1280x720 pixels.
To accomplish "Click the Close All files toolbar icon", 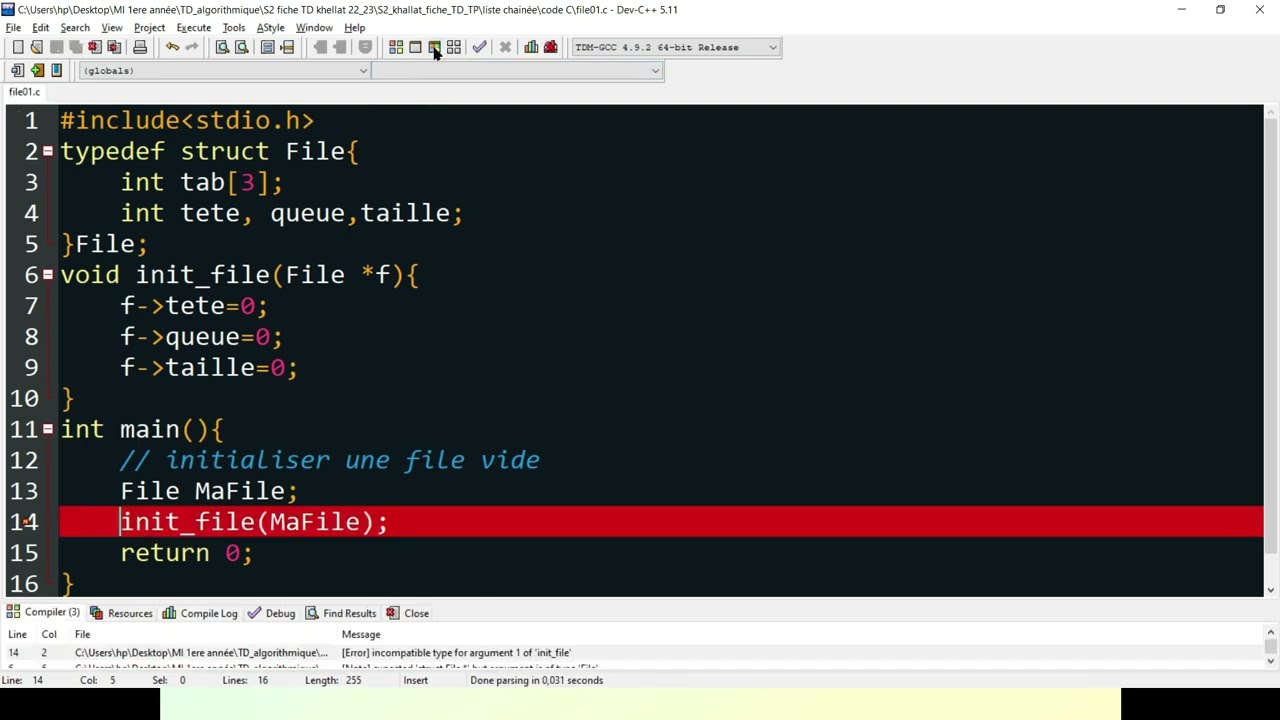I will [x=114, y=47].
